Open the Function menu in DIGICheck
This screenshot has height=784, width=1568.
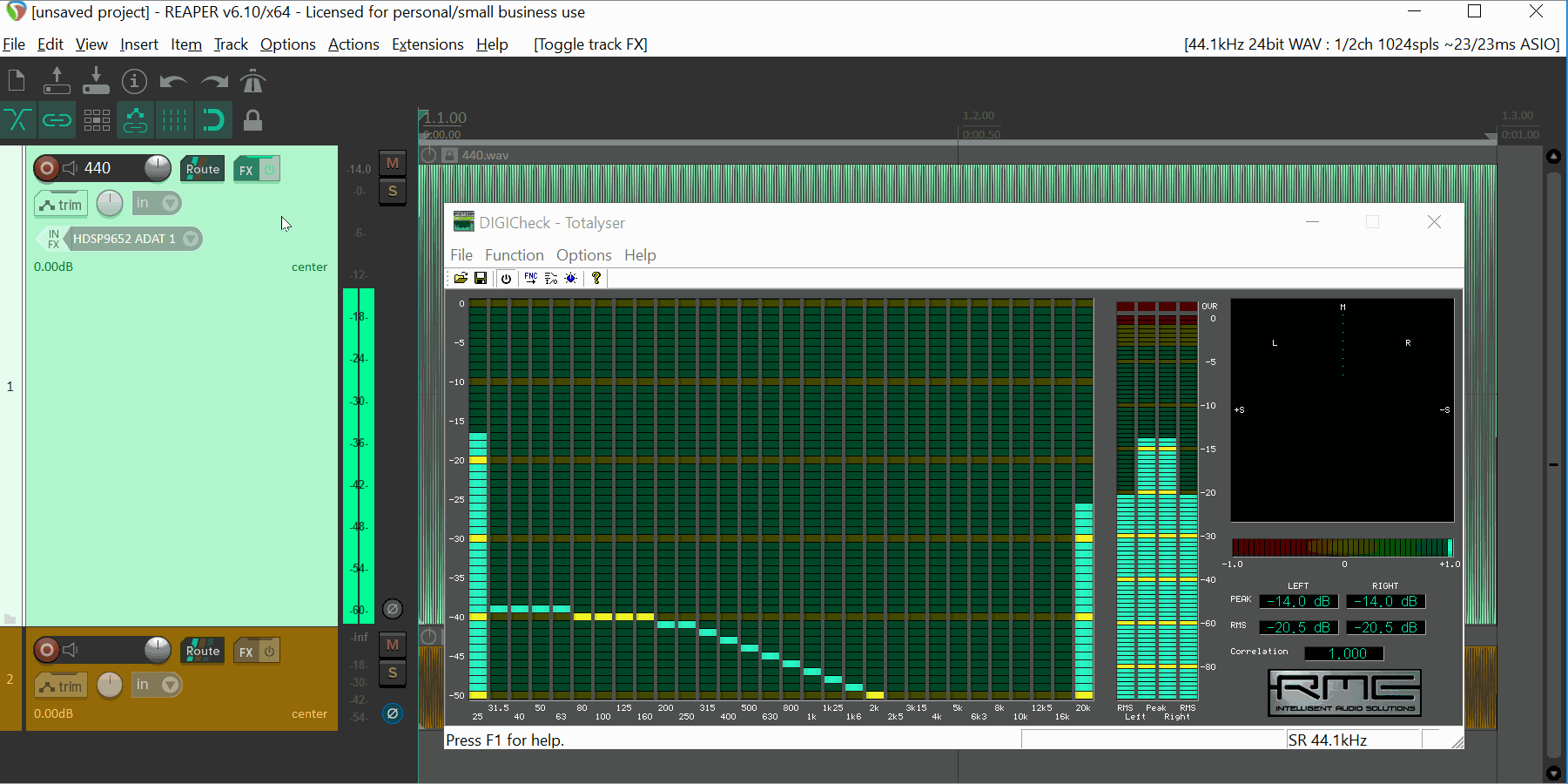[514, 255]
